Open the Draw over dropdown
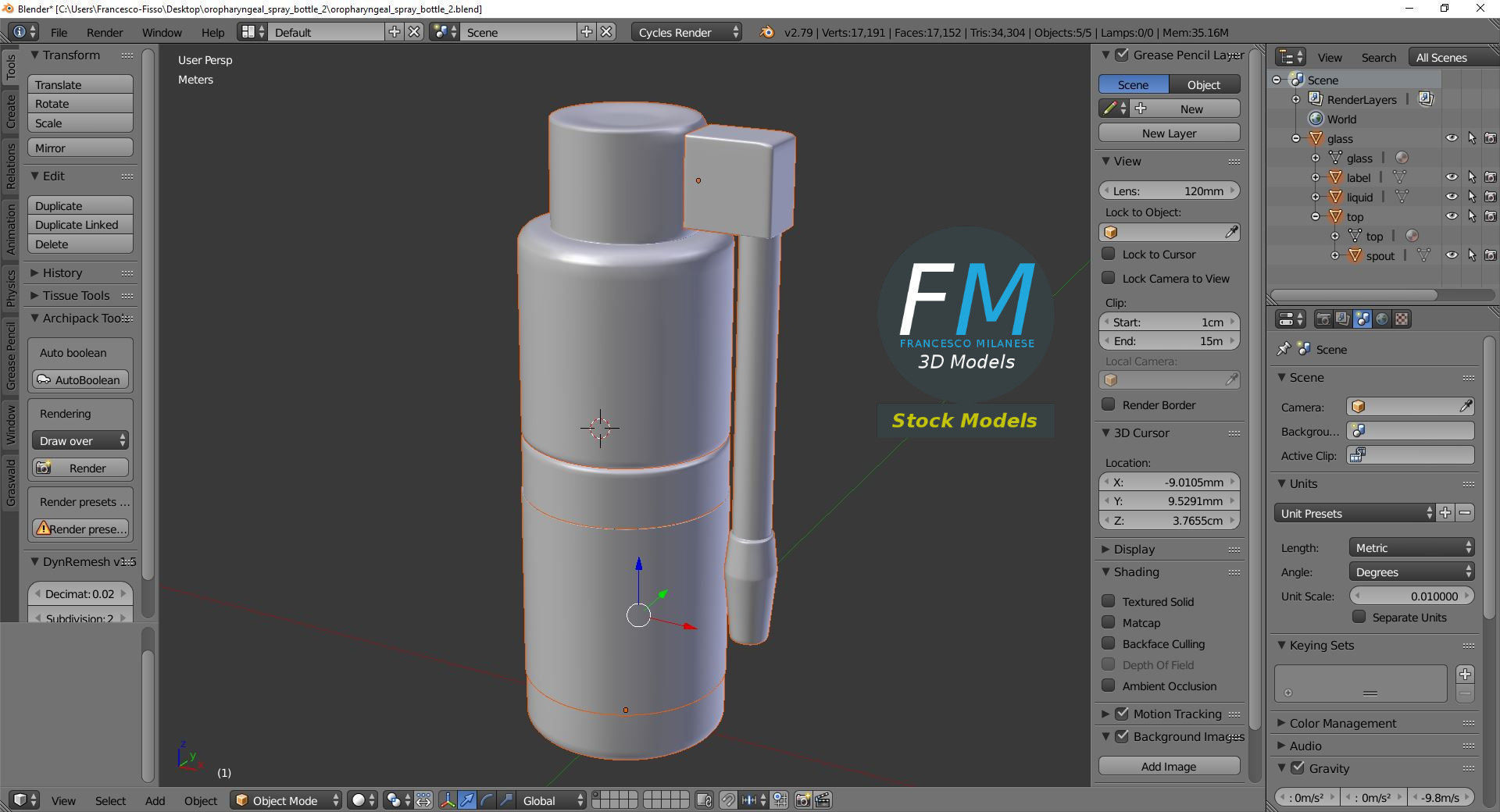This screenshot has width=1500, height=812. [x=80, y=440]
